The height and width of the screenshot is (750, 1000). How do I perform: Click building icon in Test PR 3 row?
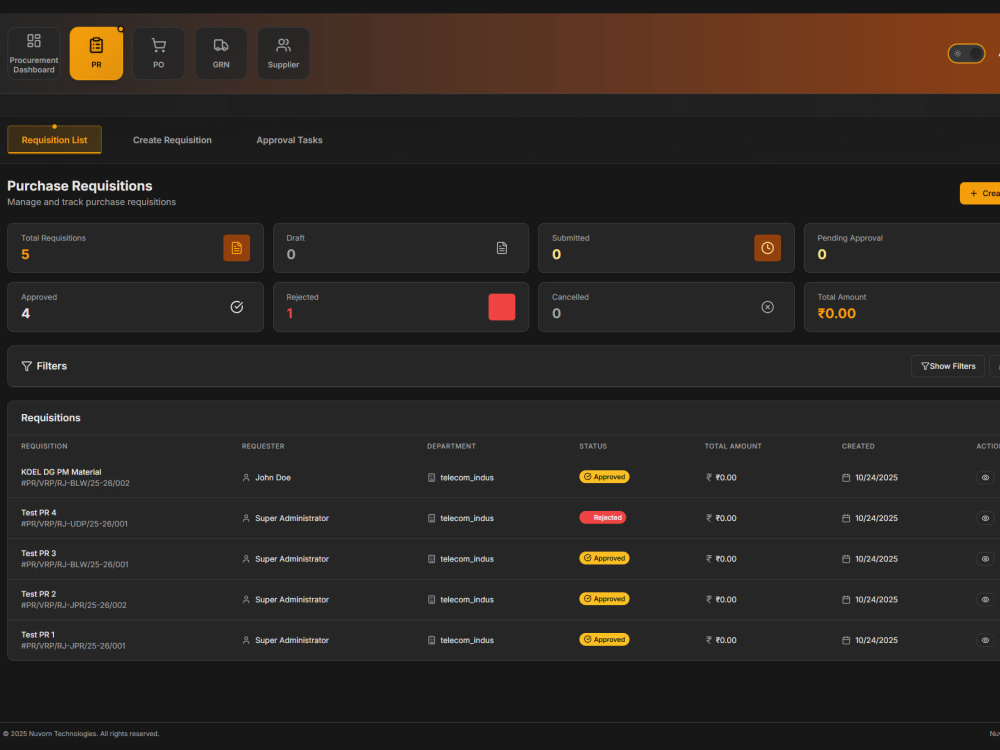pyautogui.click(x=431, y=559)
